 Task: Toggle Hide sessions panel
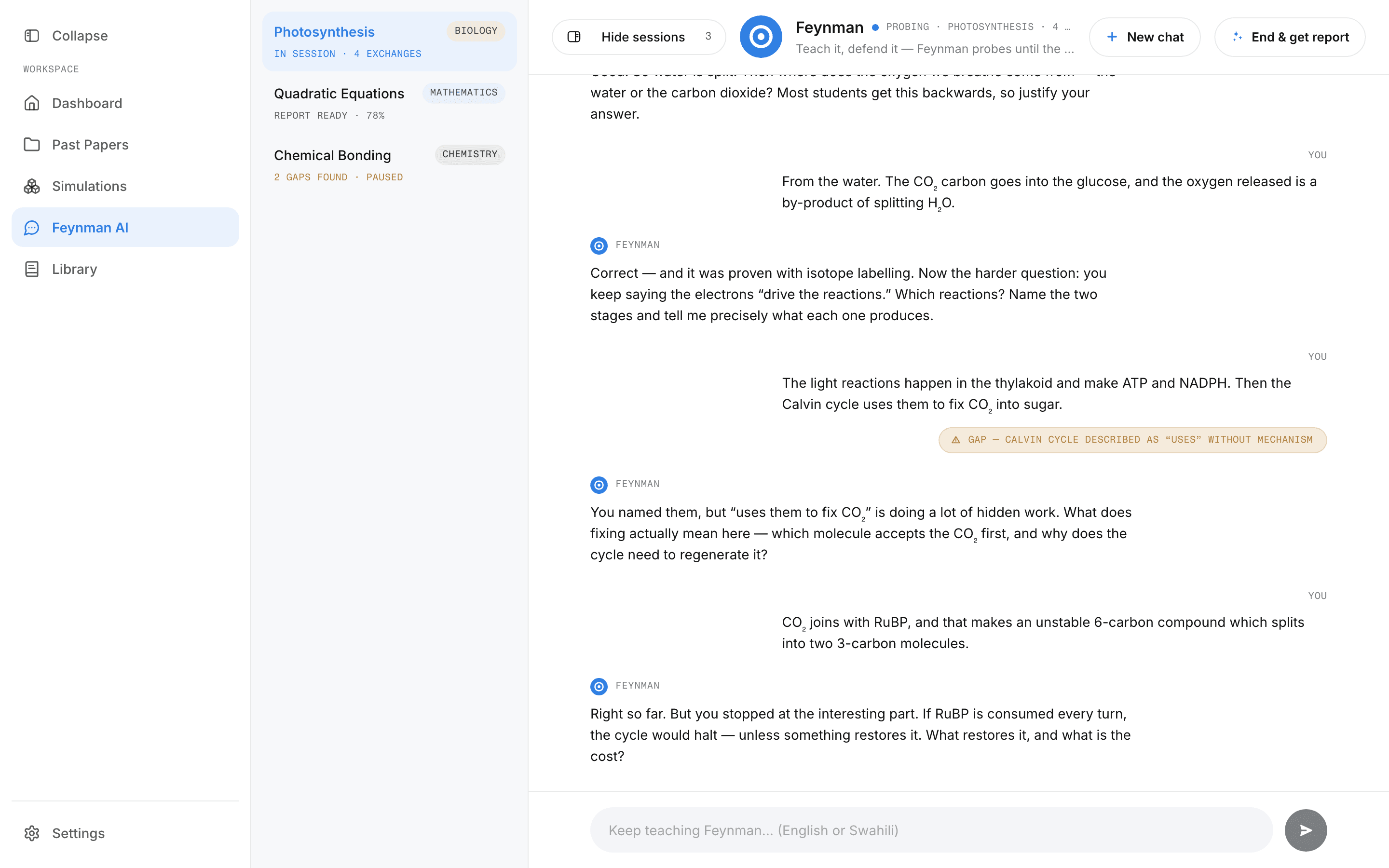point(638,37)
